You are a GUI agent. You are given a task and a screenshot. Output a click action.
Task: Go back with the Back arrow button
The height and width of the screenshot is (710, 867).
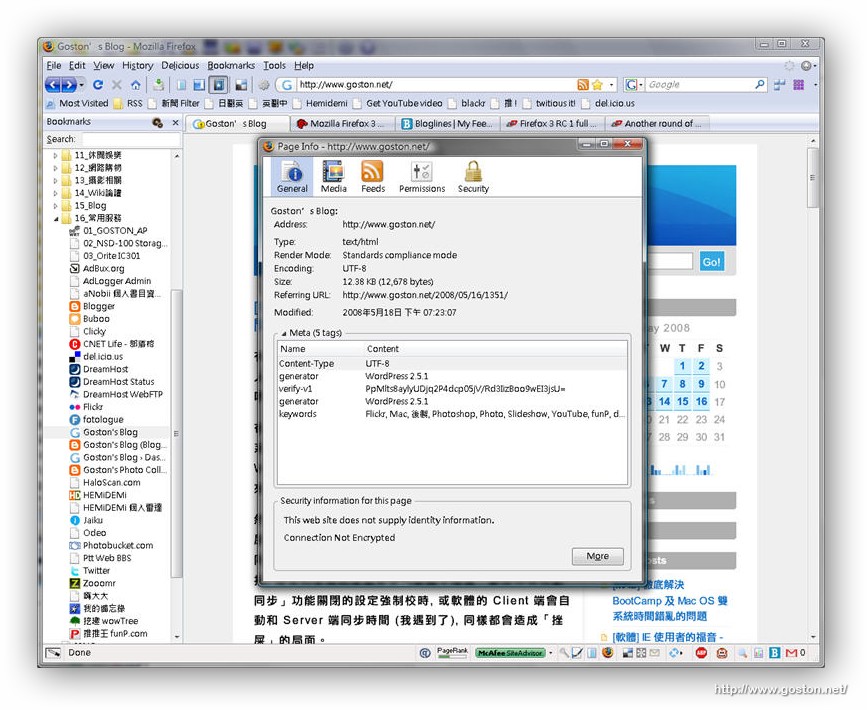tap(53, 85)
